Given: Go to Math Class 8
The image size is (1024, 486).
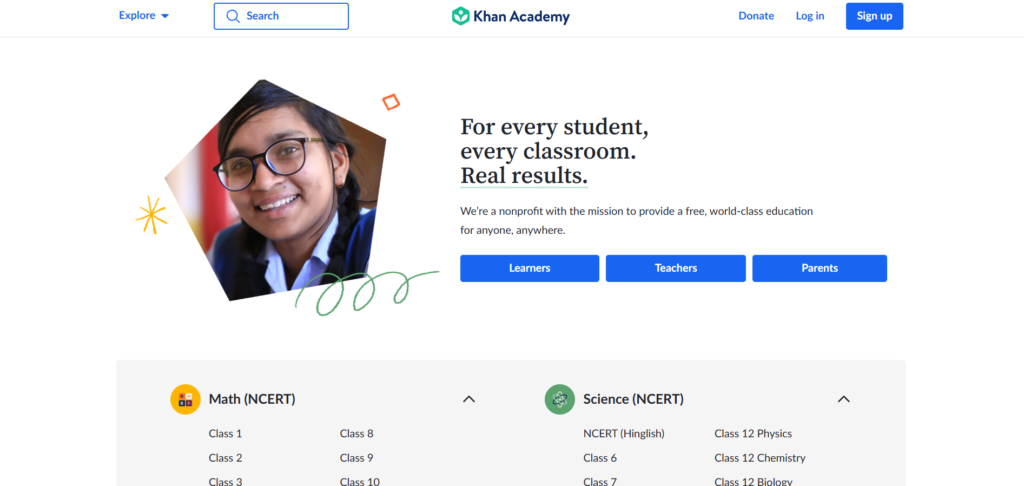Looking at the screenshot, I should 356,434.
